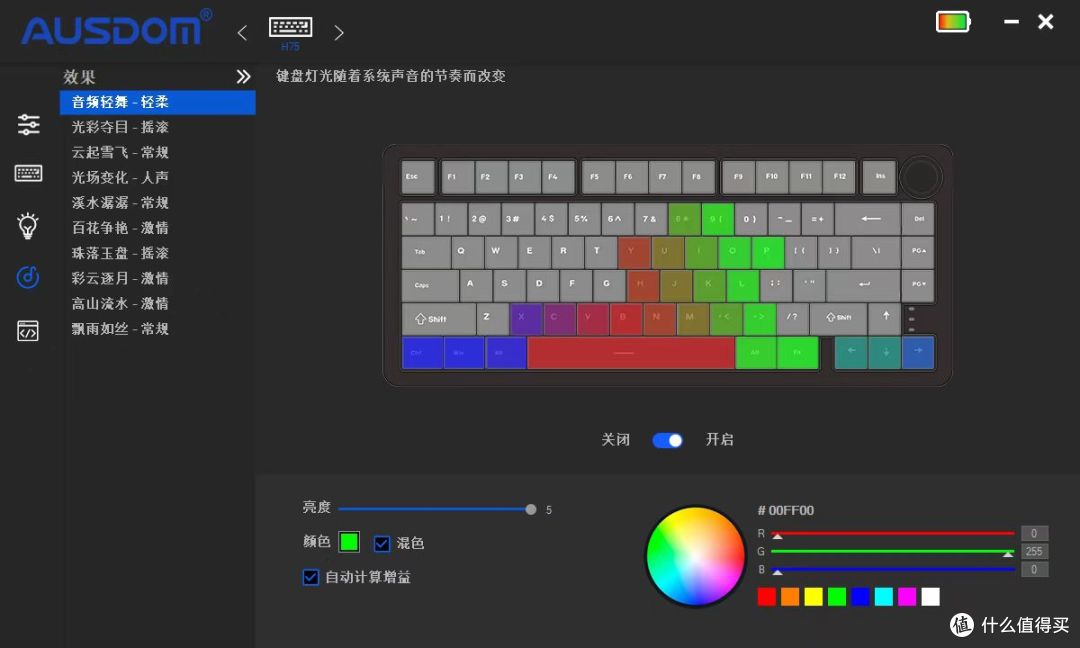Go to previous device with left arrow
This screenshot has width=1080, height=648.
click(x=242, y=32)
